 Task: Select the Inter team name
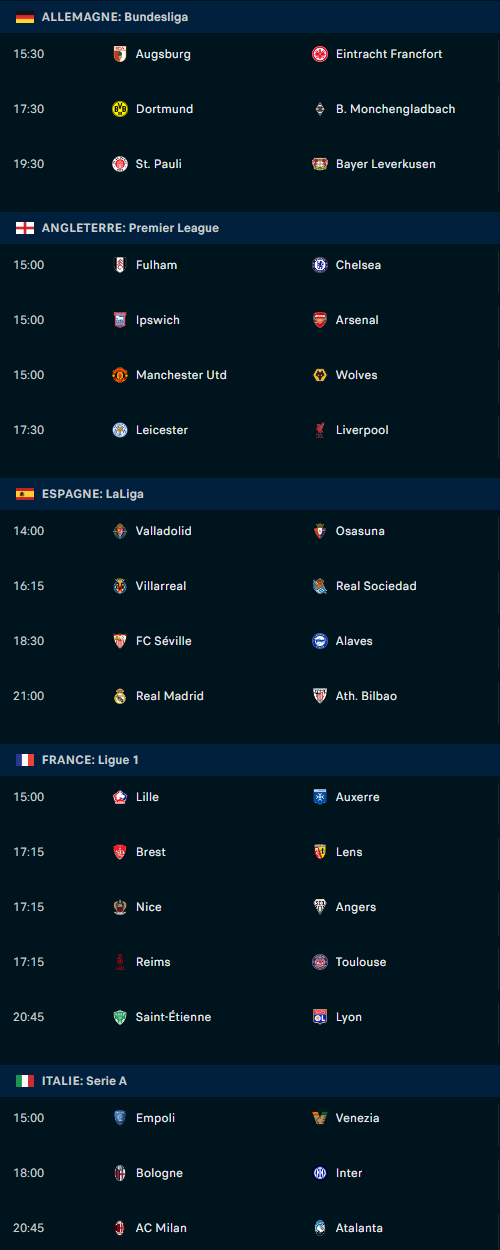349,1173
